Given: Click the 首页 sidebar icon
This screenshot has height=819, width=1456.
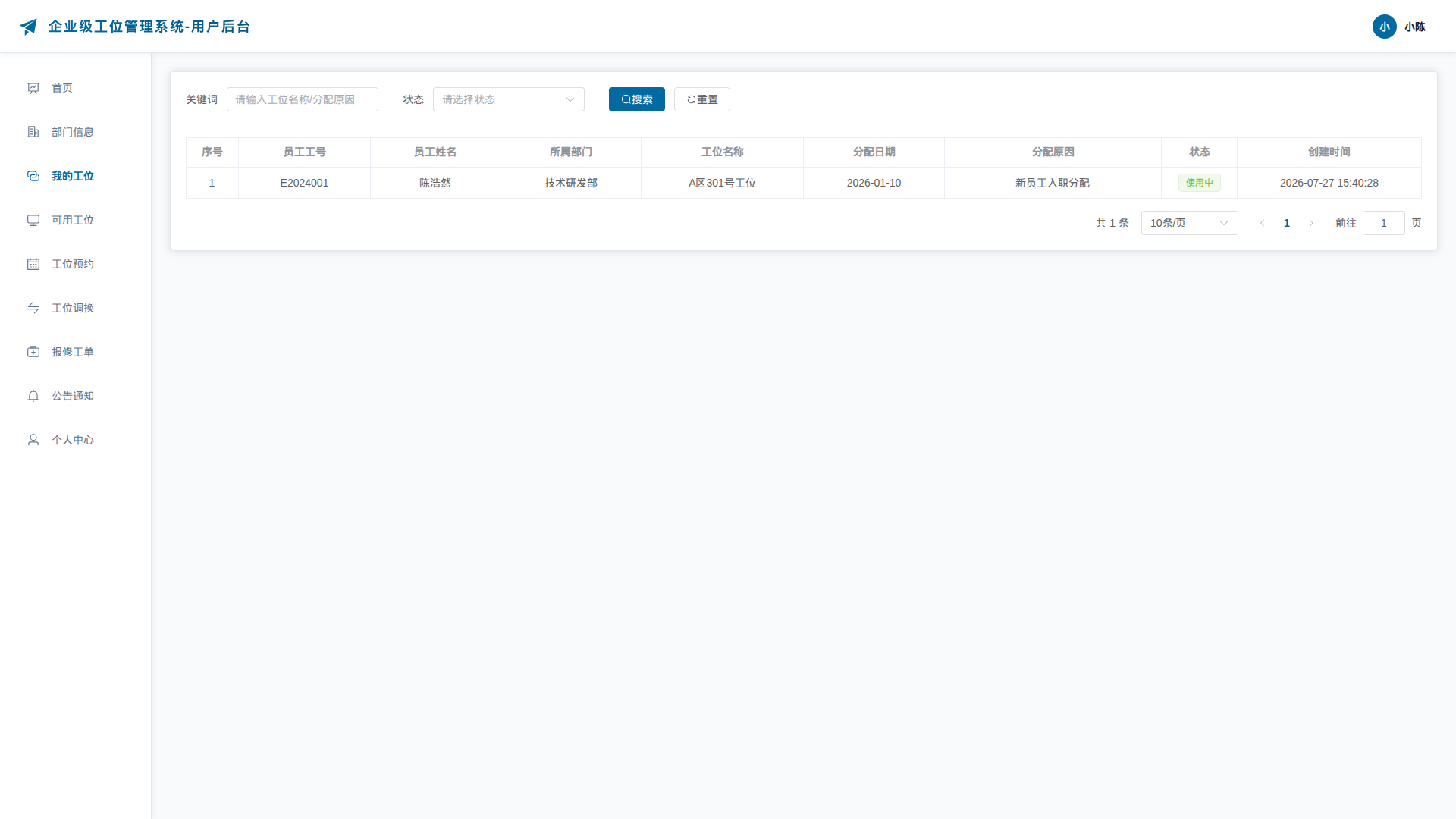Looking at the screenshot, I should click(x=33, y=88).
